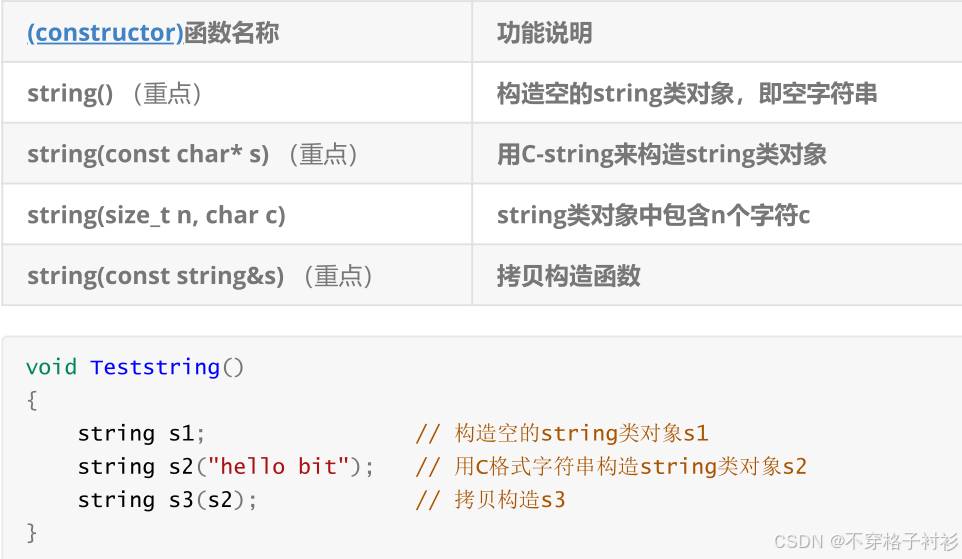The width and height of the screenshot is (962, 559).
Task: Select the string(size_t n, char c) cell
Action: (237, 215)
